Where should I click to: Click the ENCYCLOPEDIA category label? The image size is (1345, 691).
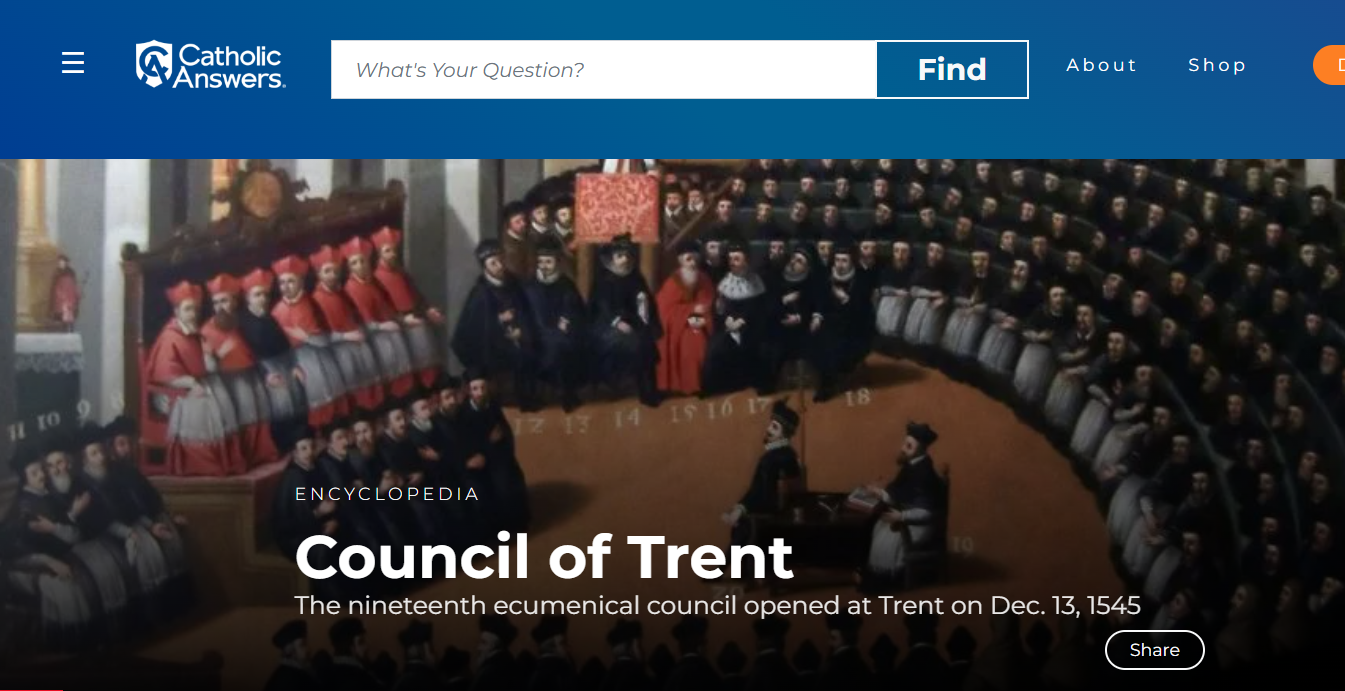[387, 494]
